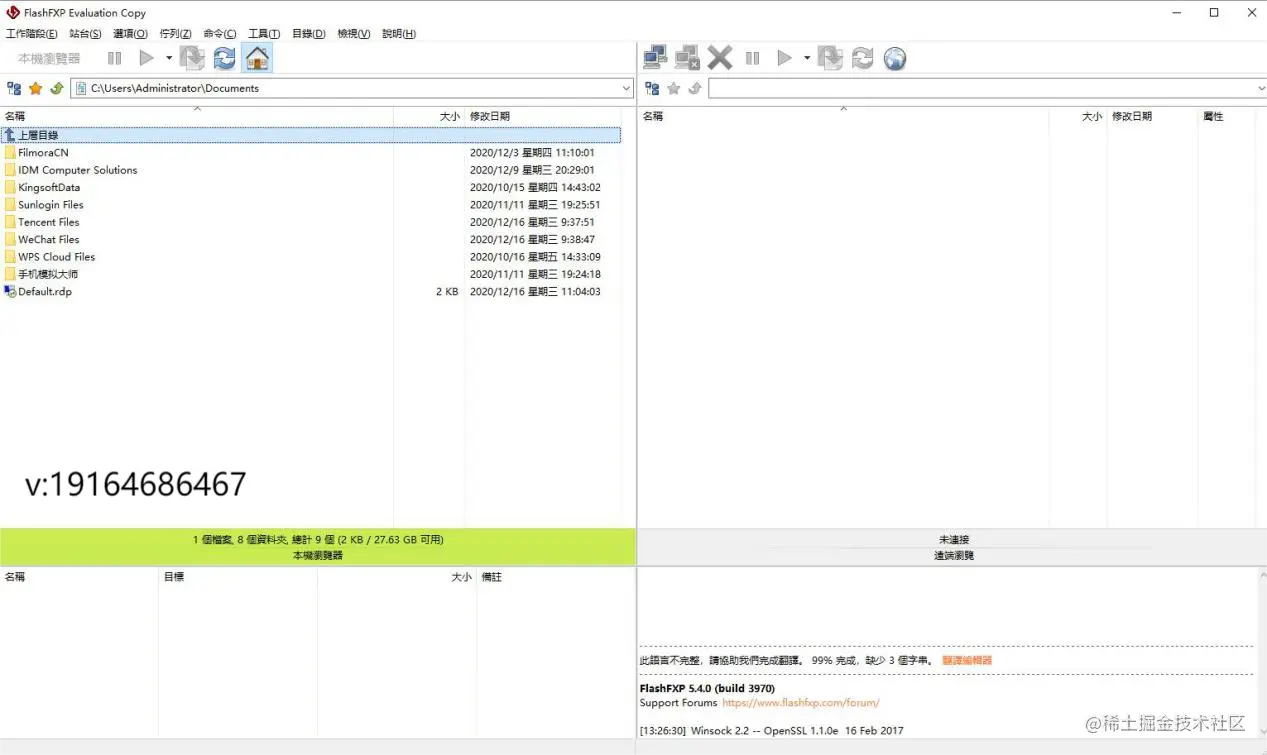Open the 命令(C) menu
The width and height of the screenshot is (1267, 755).
pyautogui.click(x=220, y=33)
